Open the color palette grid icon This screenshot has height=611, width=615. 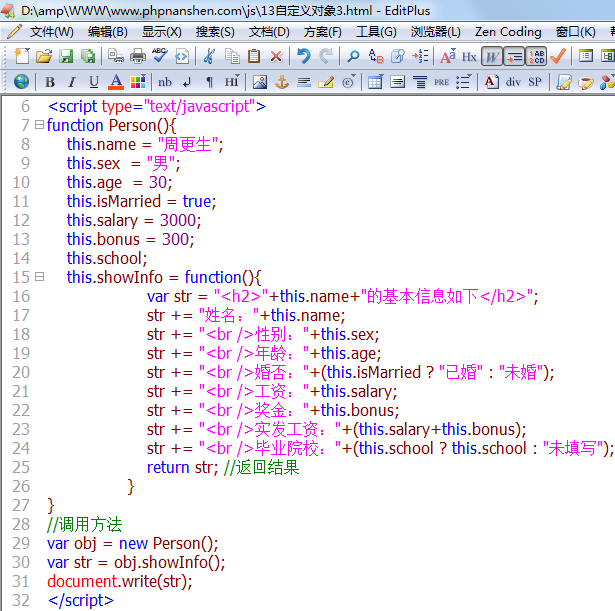(138, 82)
